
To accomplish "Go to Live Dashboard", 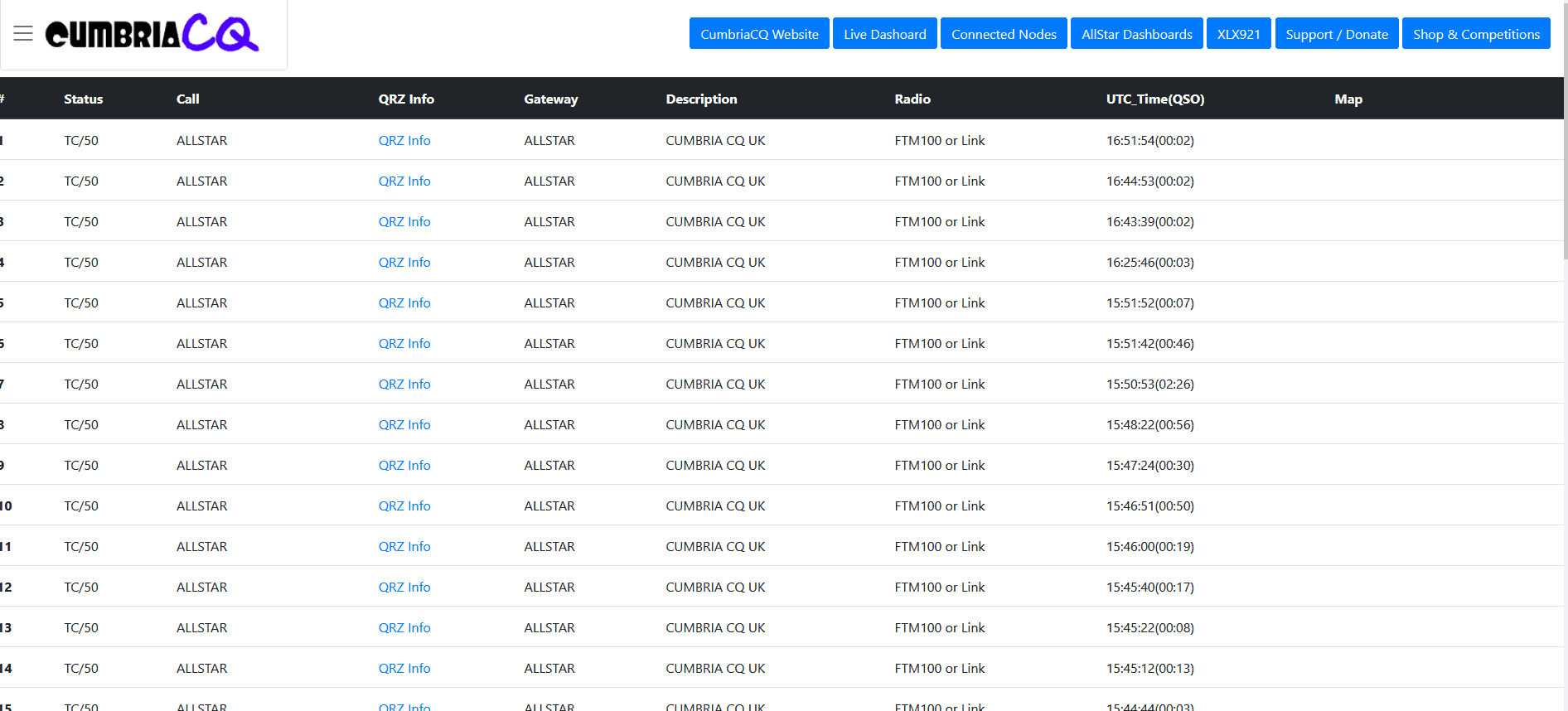I will click(x=884, y=34).
